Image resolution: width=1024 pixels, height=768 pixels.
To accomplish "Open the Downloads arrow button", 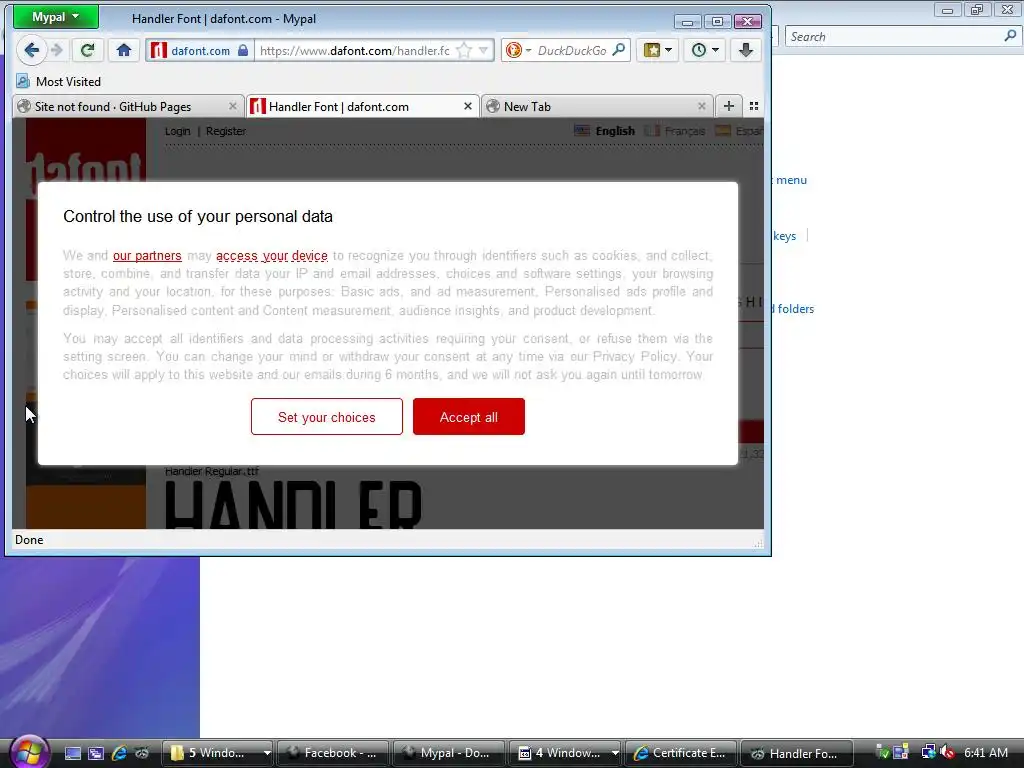I will click(x=746, y=50).
